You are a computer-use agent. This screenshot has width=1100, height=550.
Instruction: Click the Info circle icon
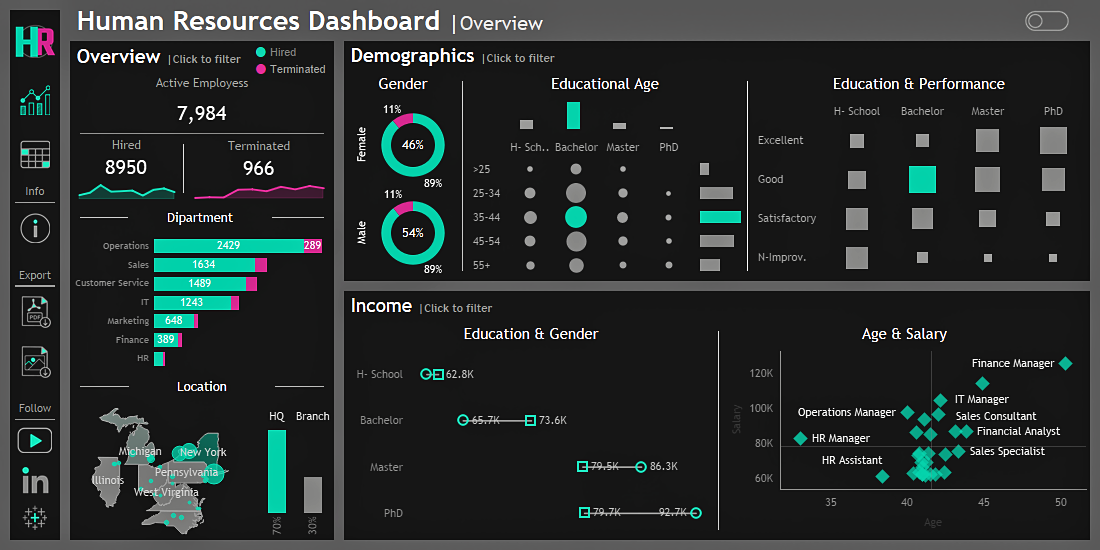(35, 228)
